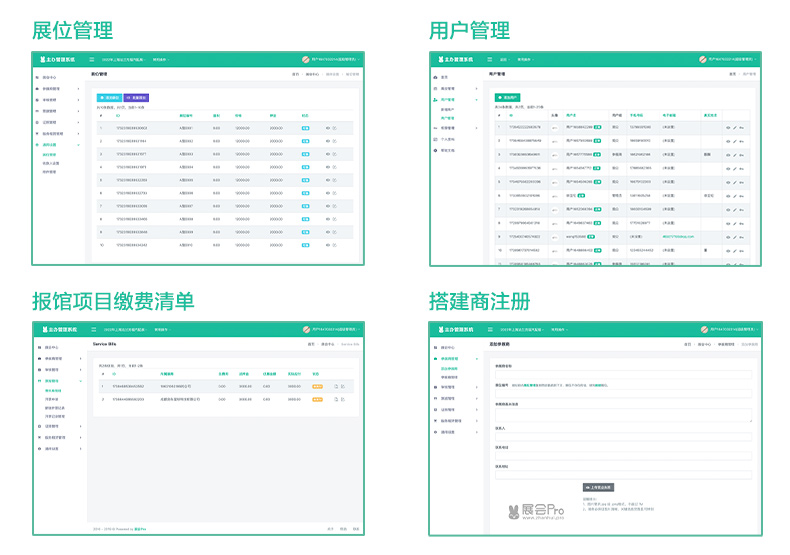Open the event dropdown in 搭建商注册 header
The height and width of the screenshot is (555, 790).
[522, 329]
